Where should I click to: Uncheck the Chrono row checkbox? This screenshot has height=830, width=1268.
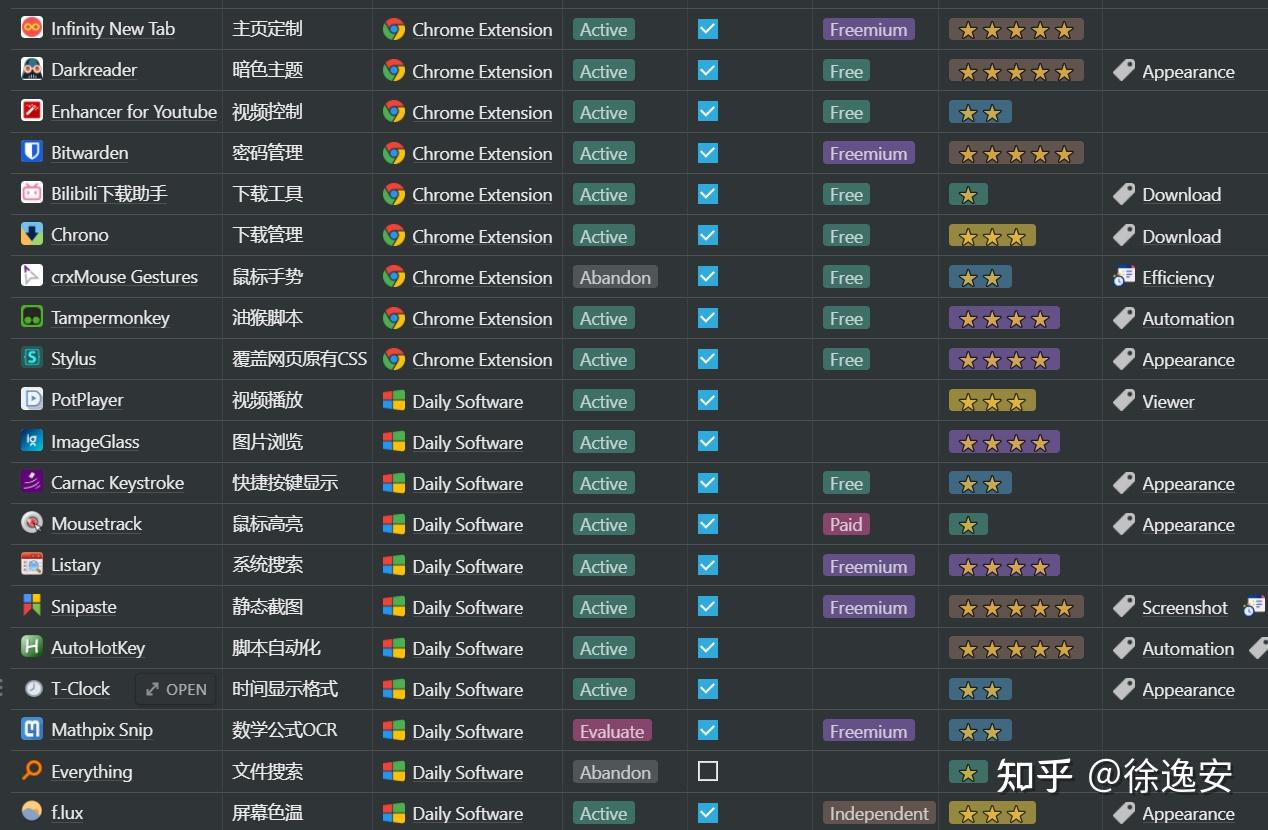coord(708,235)
